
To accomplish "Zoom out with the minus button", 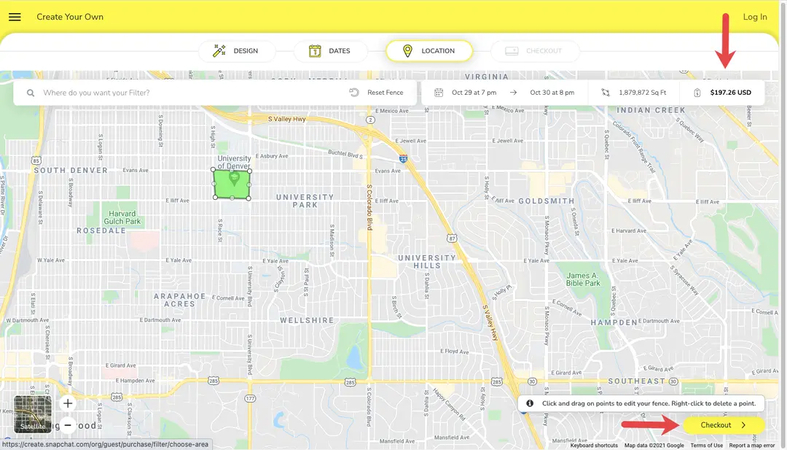I will [x=68, y=425].
